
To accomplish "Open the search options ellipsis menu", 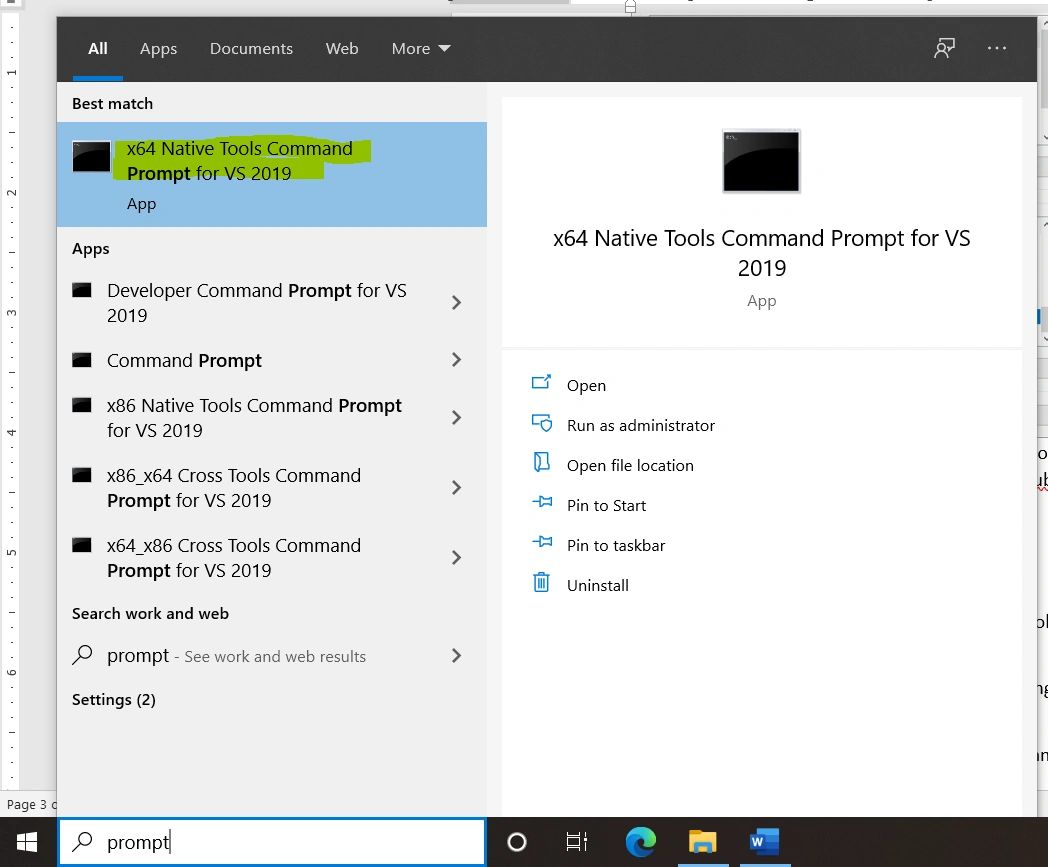I will click(x=997, y=47).
